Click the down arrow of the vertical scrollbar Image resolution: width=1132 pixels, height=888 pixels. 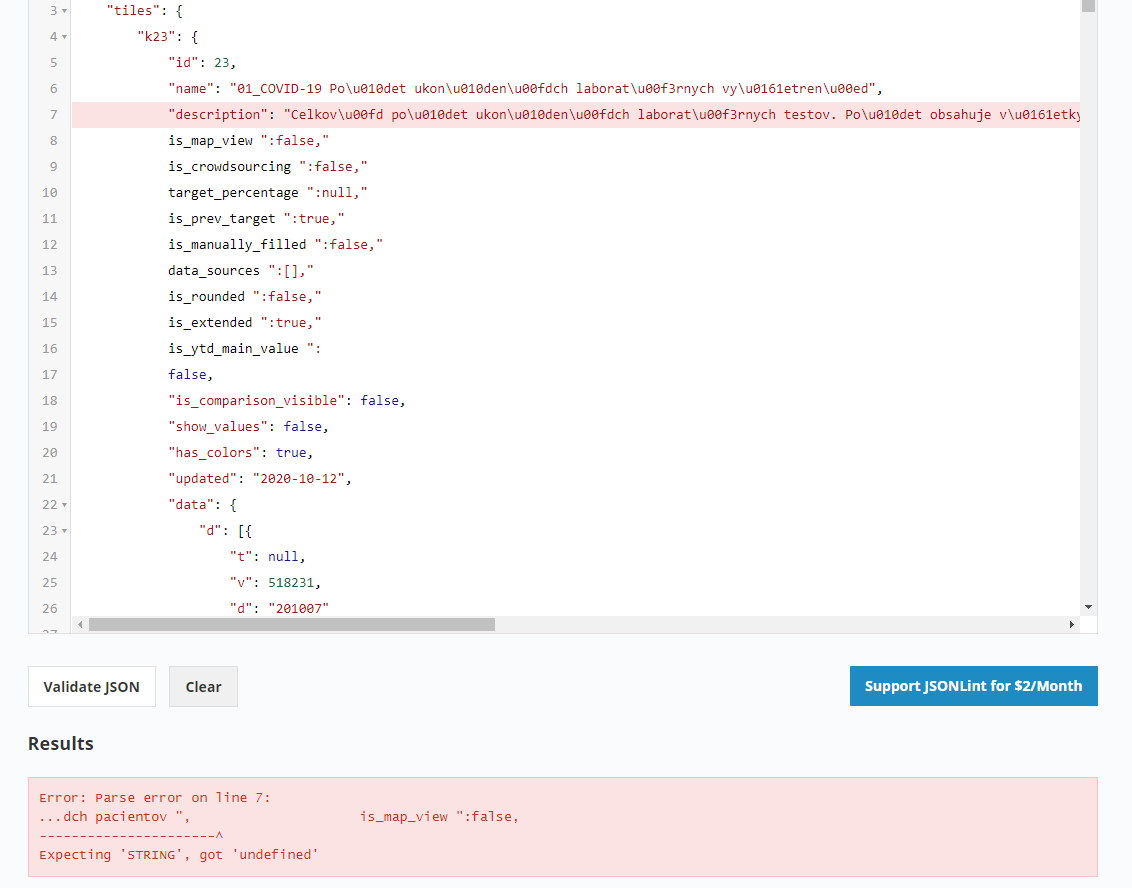(1086, 605)
